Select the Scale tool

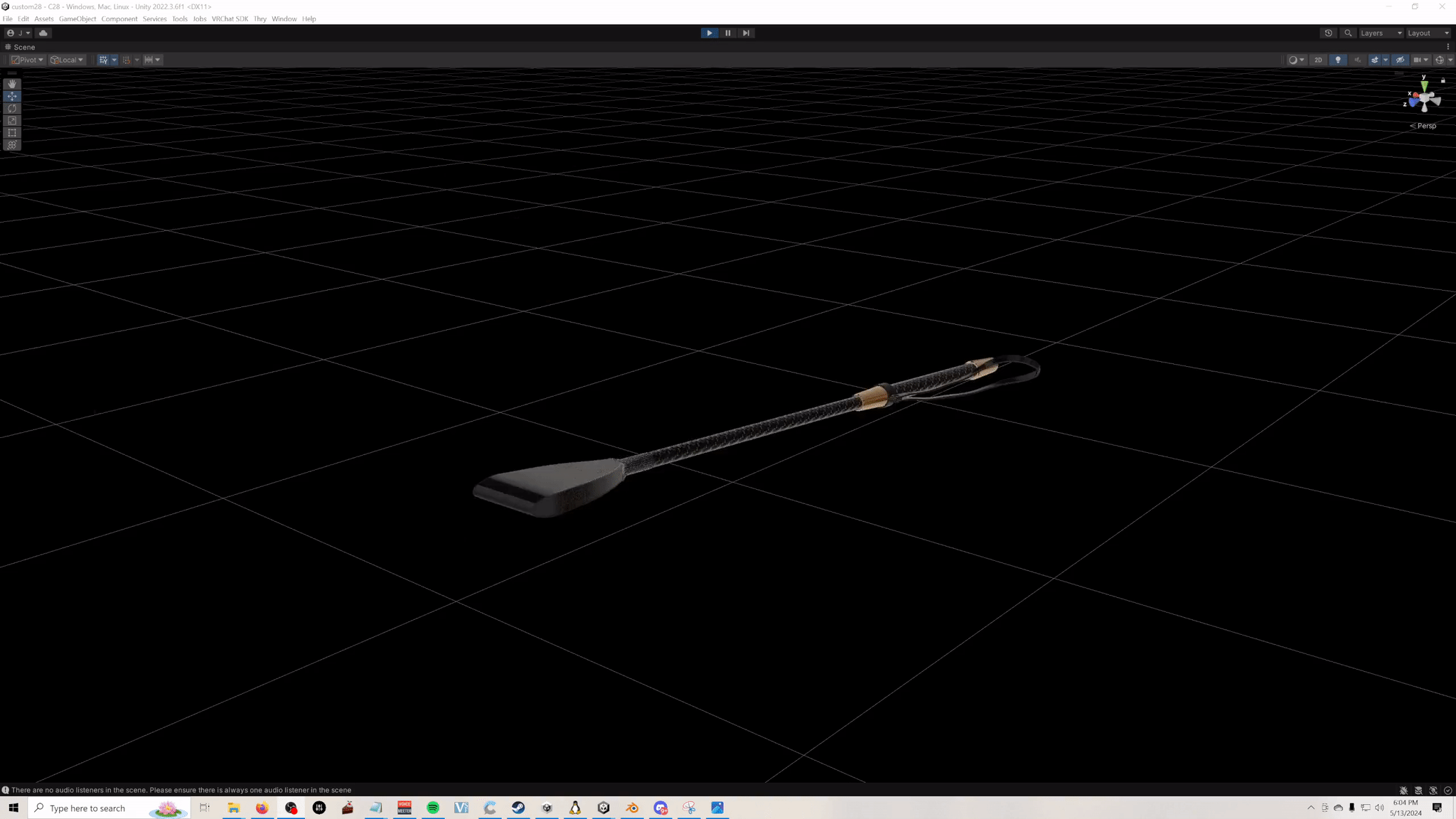(x=12, y=121)
